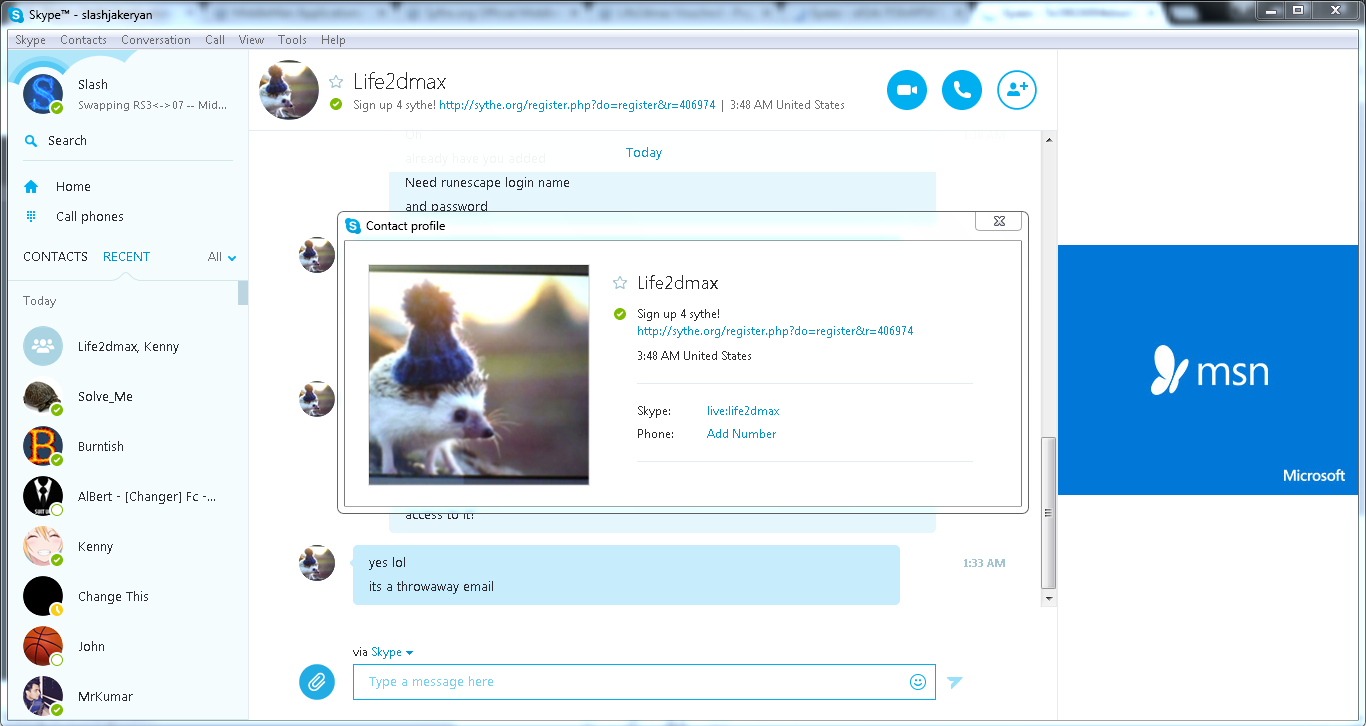Click the Life2dmax name in Contact profile
1366x726 pixels.
click(678, 283)
